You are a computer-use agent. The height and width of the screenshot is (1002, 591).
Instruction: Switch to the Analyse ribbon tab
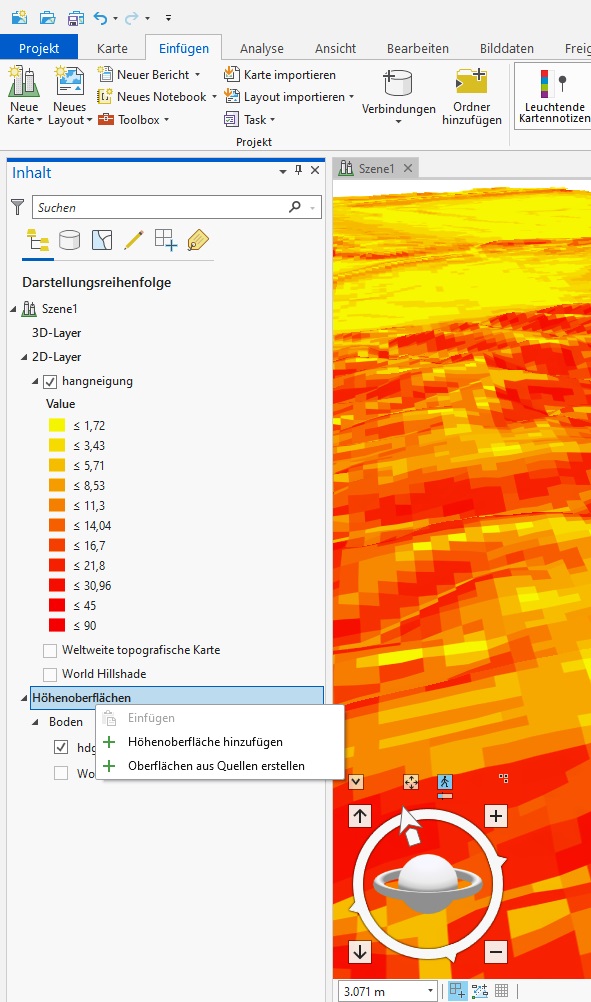[x=261, y=49]
